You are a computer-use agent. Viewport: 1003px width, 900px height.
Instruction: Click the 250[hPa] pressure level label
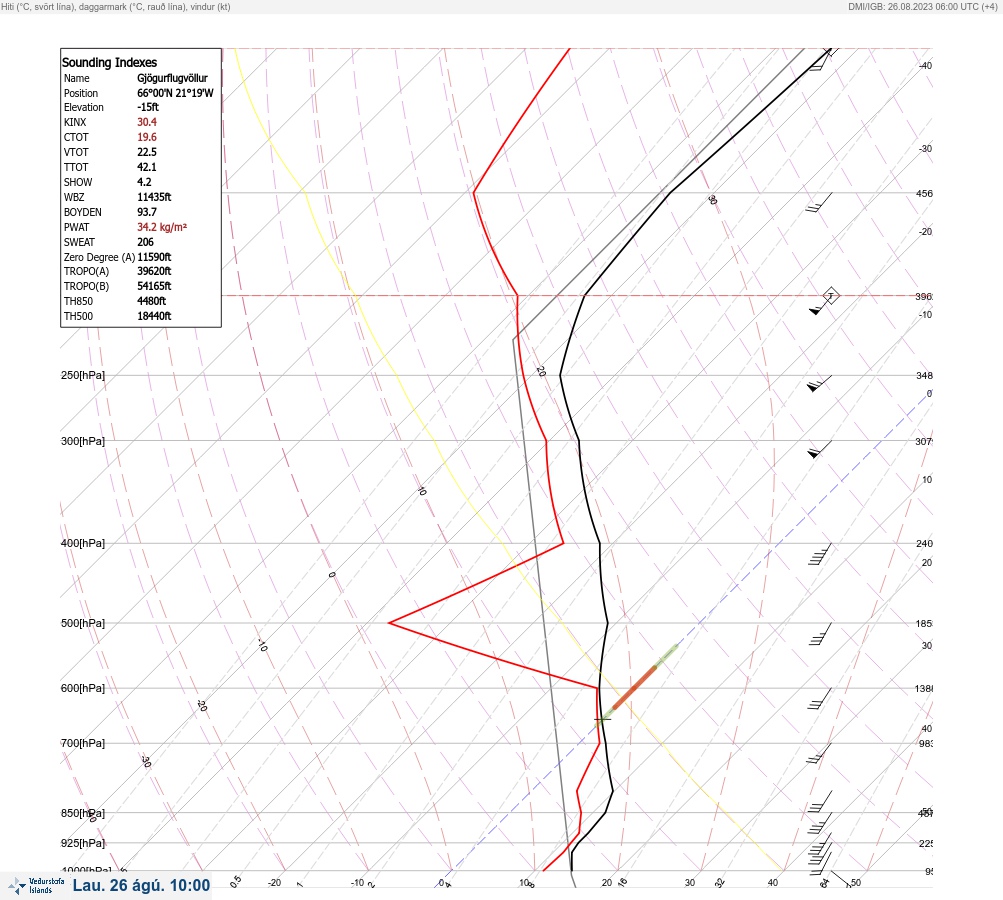coord(83,375)
